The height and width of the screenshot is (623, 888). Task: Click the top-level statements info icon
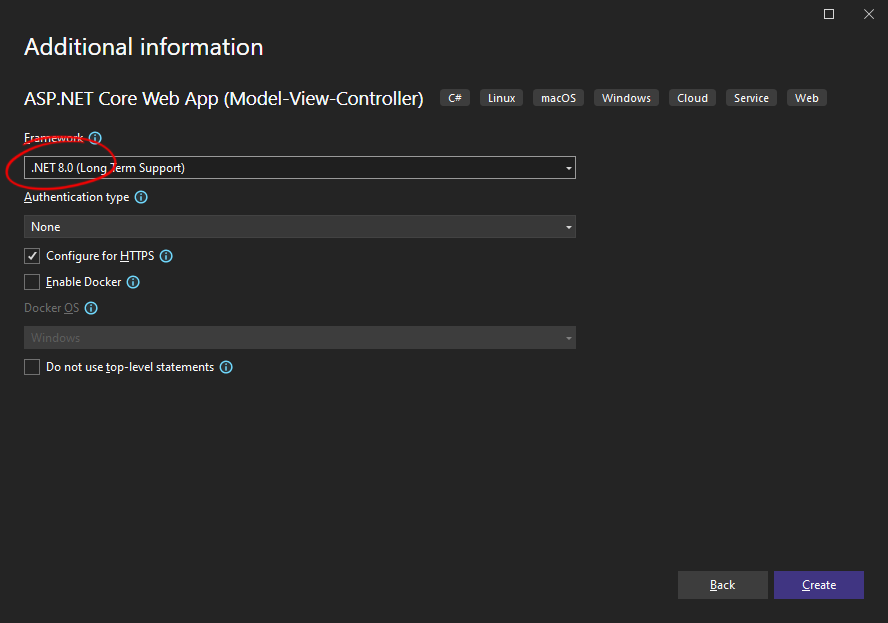pos(226,367)
